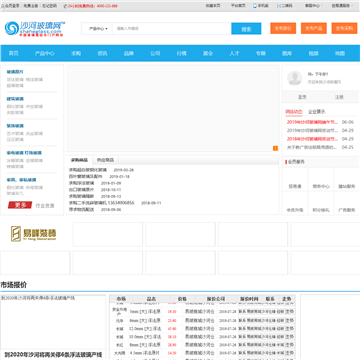Select 平台首页 in the top bar
360x360 pixels.
(x=238, y=6)
